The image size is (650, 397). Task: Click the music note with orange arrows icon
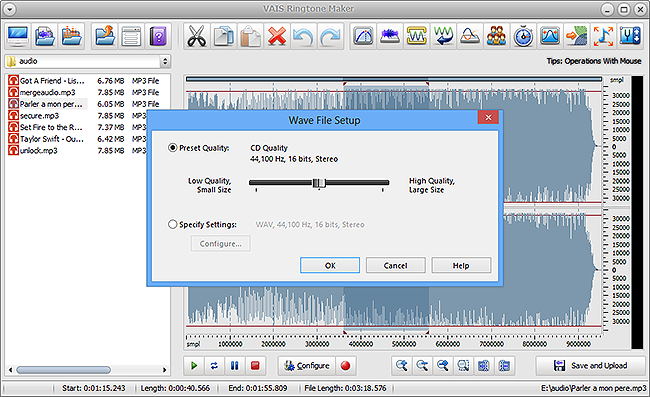(603, 36)
